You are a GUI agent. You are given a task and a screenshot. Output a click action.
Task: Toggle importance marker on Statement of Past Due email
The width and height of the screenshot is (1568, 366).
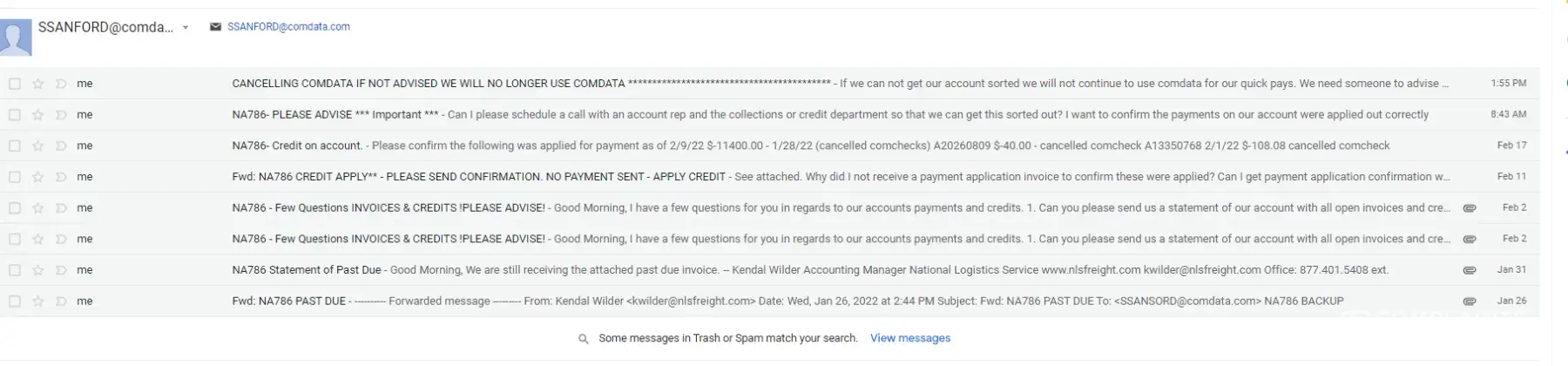click(x=61, y=270)
